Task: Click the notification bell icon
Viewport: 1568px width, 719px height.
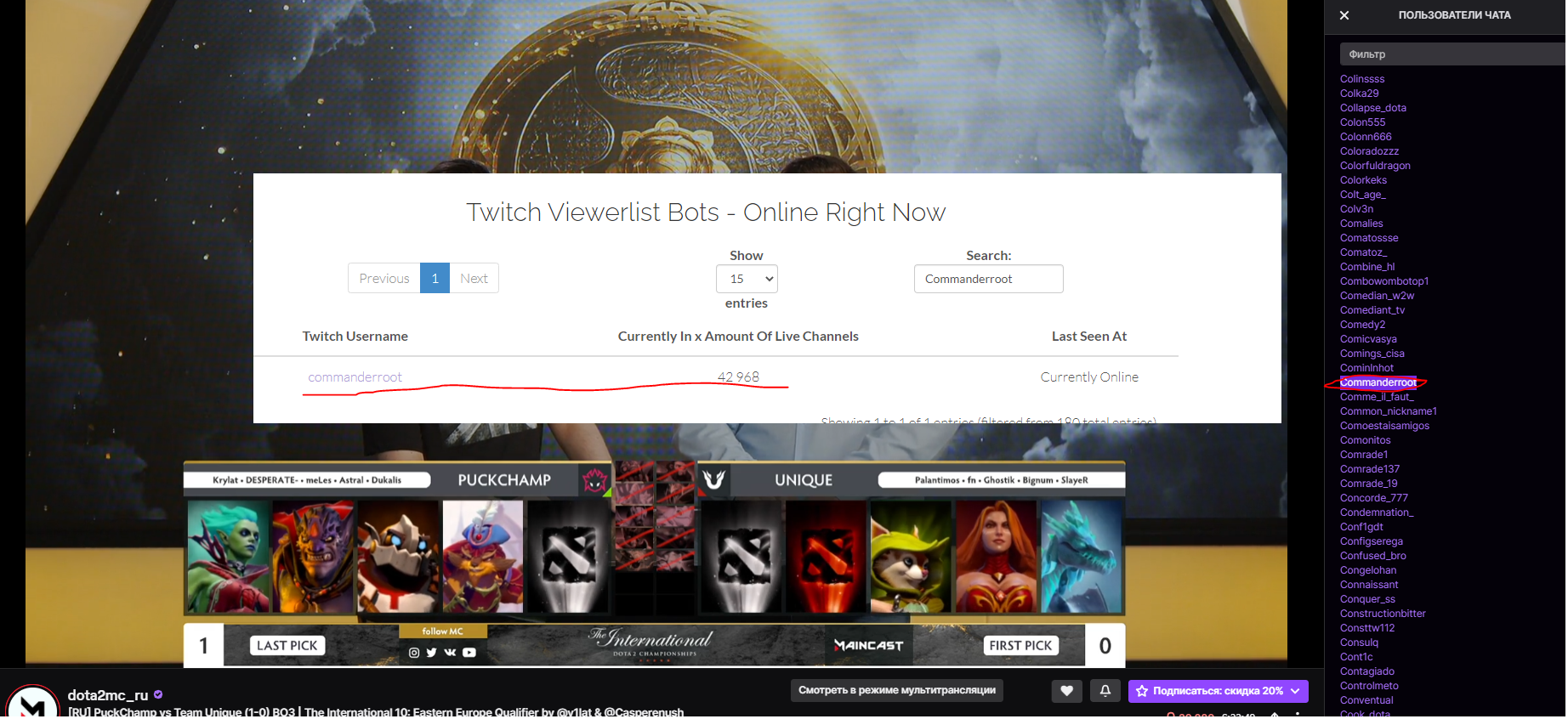Action: point(1105,691)
